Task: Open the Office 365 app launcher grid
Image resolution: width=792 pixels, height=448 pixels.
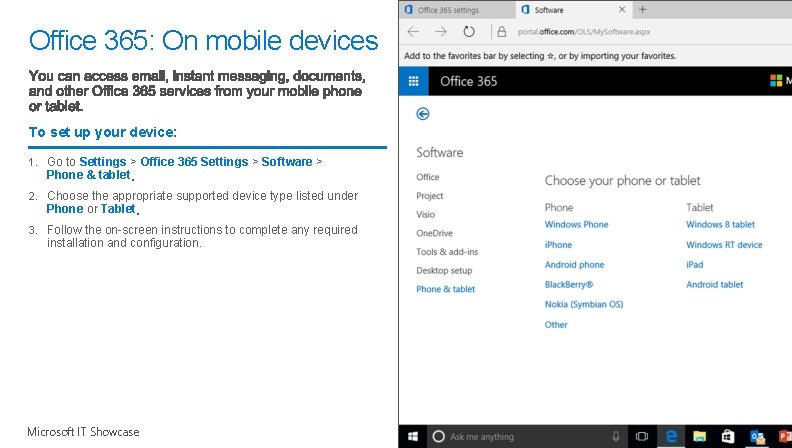Action: click(413, 81)
